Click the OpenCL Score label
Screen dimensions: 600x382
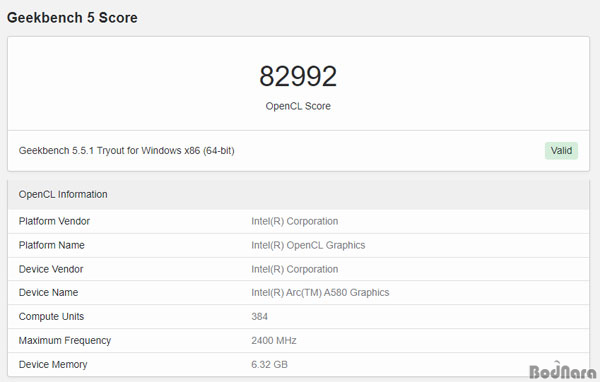pos(298,106)
